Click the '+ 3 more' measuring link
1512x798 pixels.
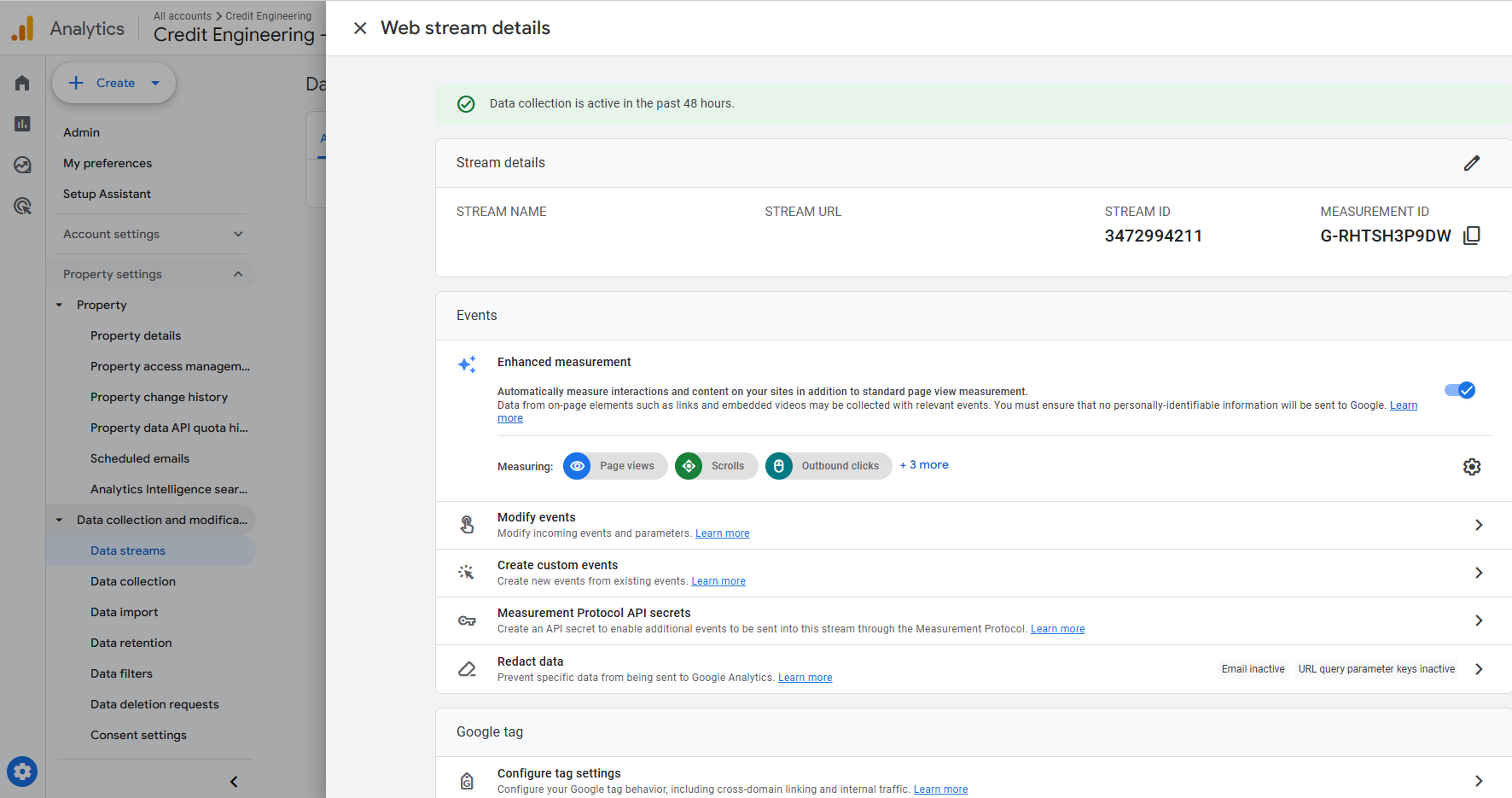924,465
